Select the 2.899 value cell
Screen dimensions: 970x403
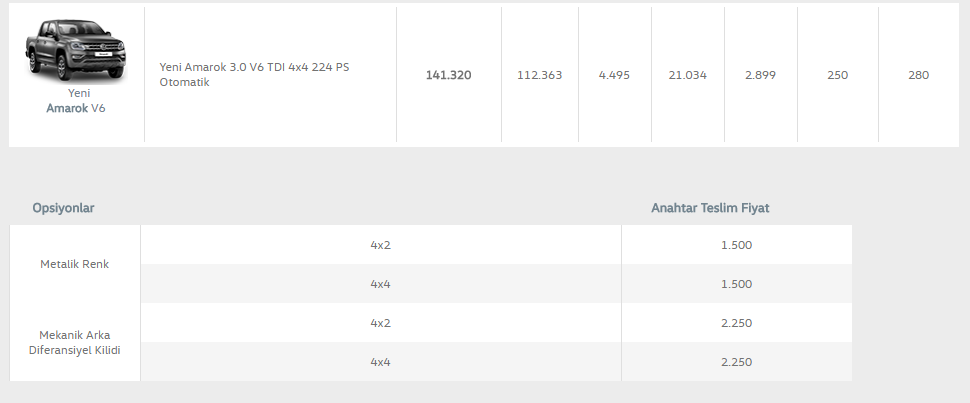point(760,75)
